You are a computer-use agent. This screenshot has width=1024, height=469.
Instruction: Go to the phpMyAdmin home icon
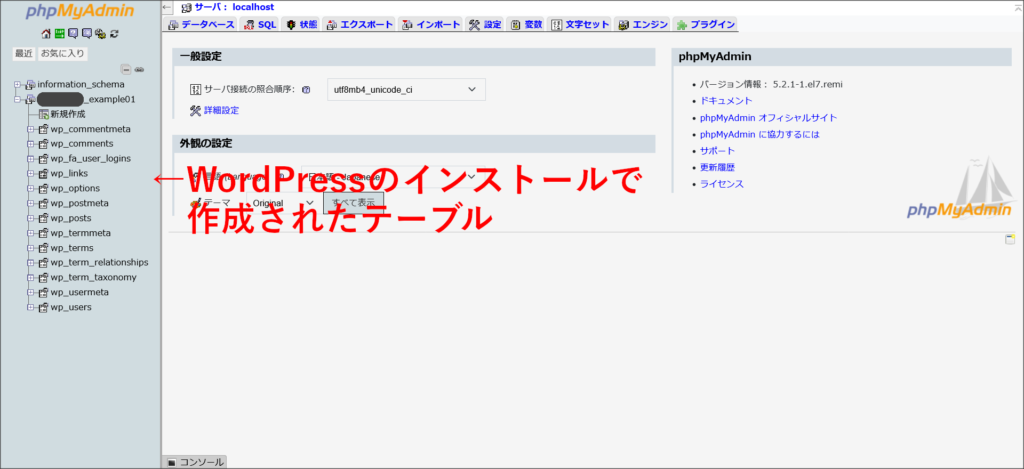pyautogui.click(x=46, y=34)
